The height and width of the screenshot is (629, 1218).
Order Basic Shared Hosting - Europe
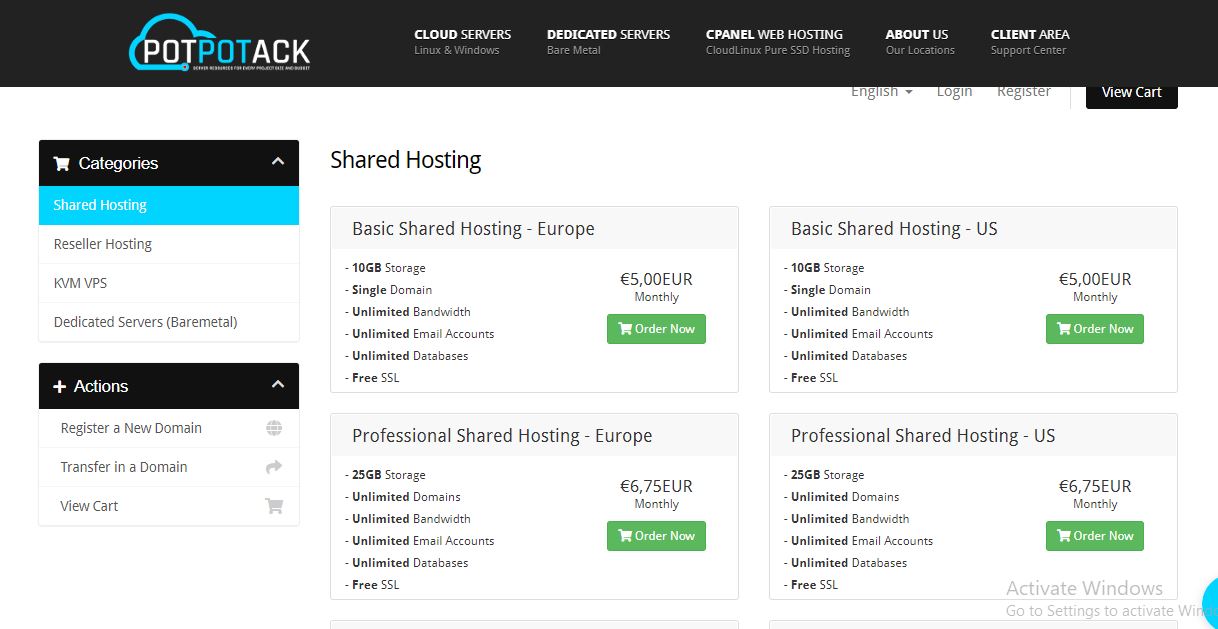tap(656, 329)
